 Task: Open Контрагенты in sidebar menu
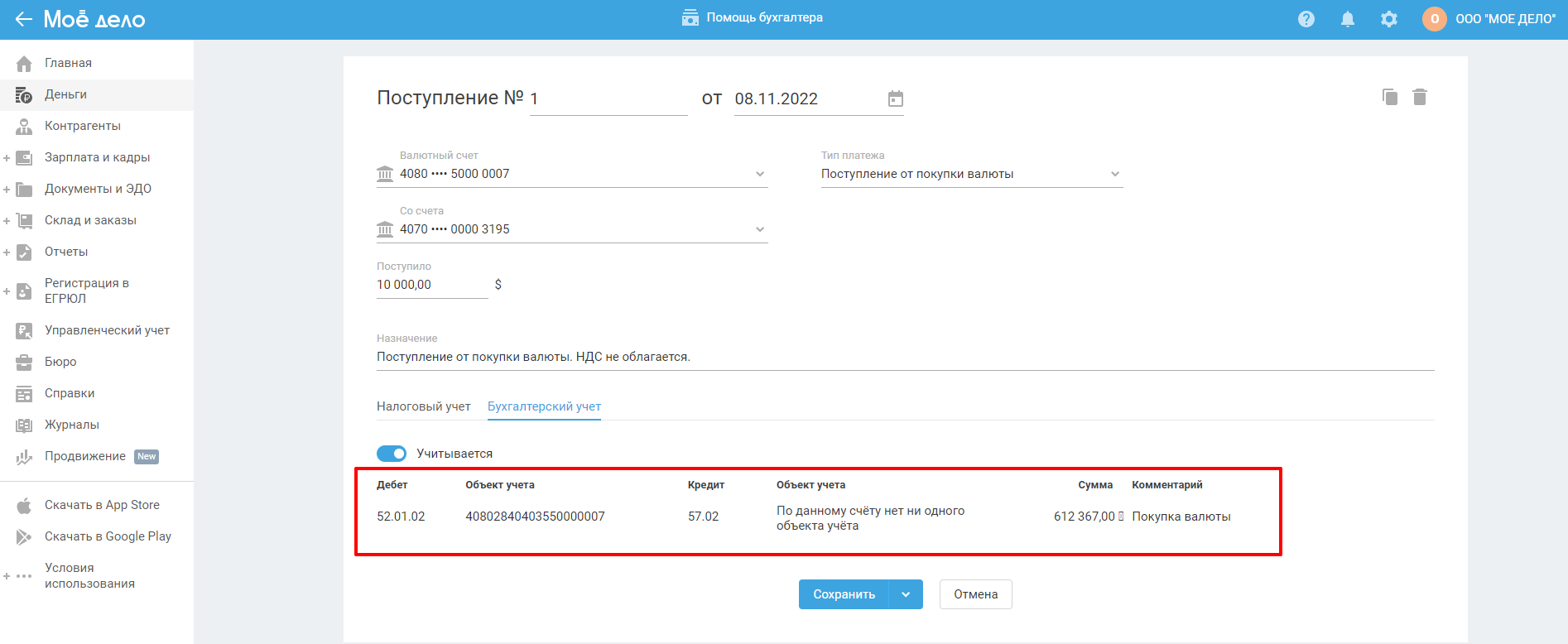[x=83, y=126]
